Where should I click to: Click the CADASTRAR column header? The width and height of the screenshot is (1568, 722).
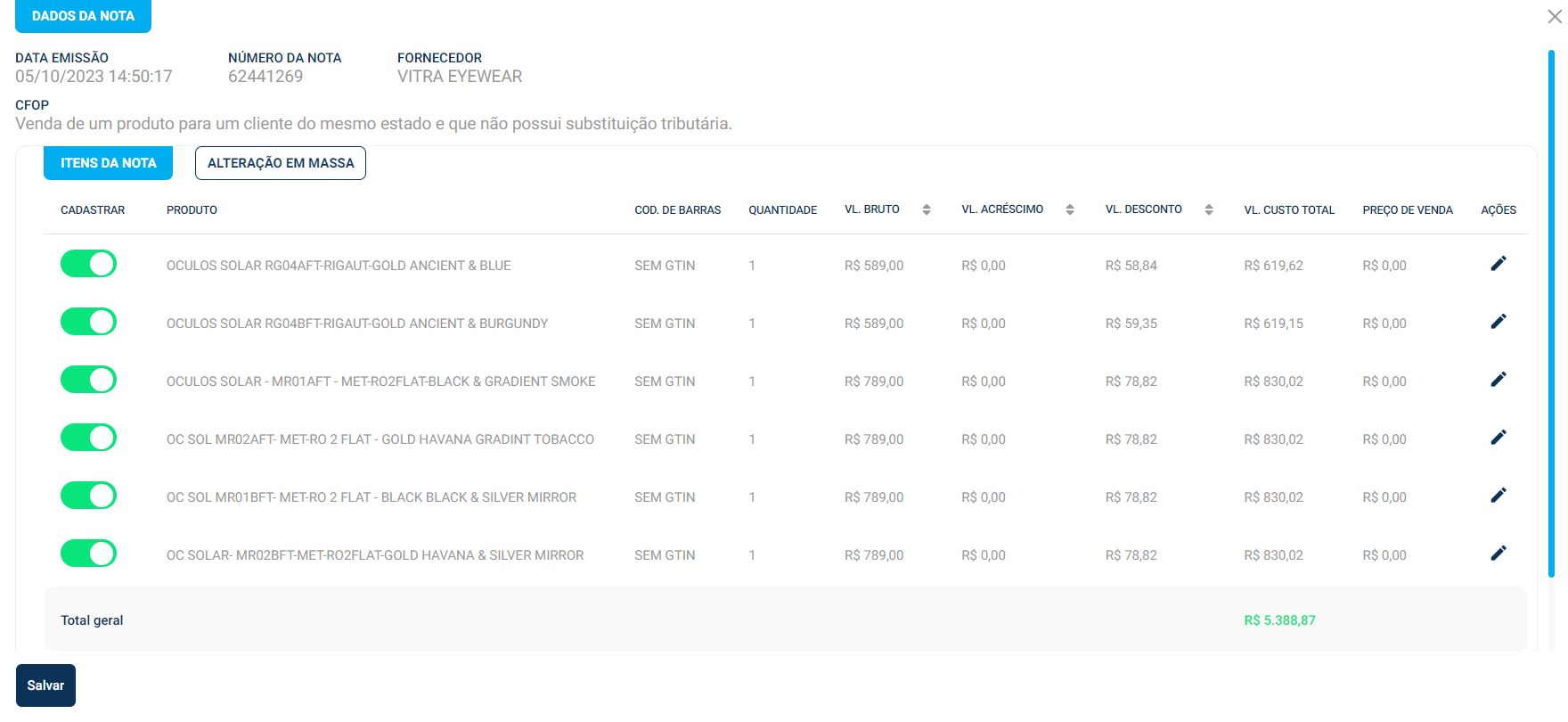[x=93, y=210]
